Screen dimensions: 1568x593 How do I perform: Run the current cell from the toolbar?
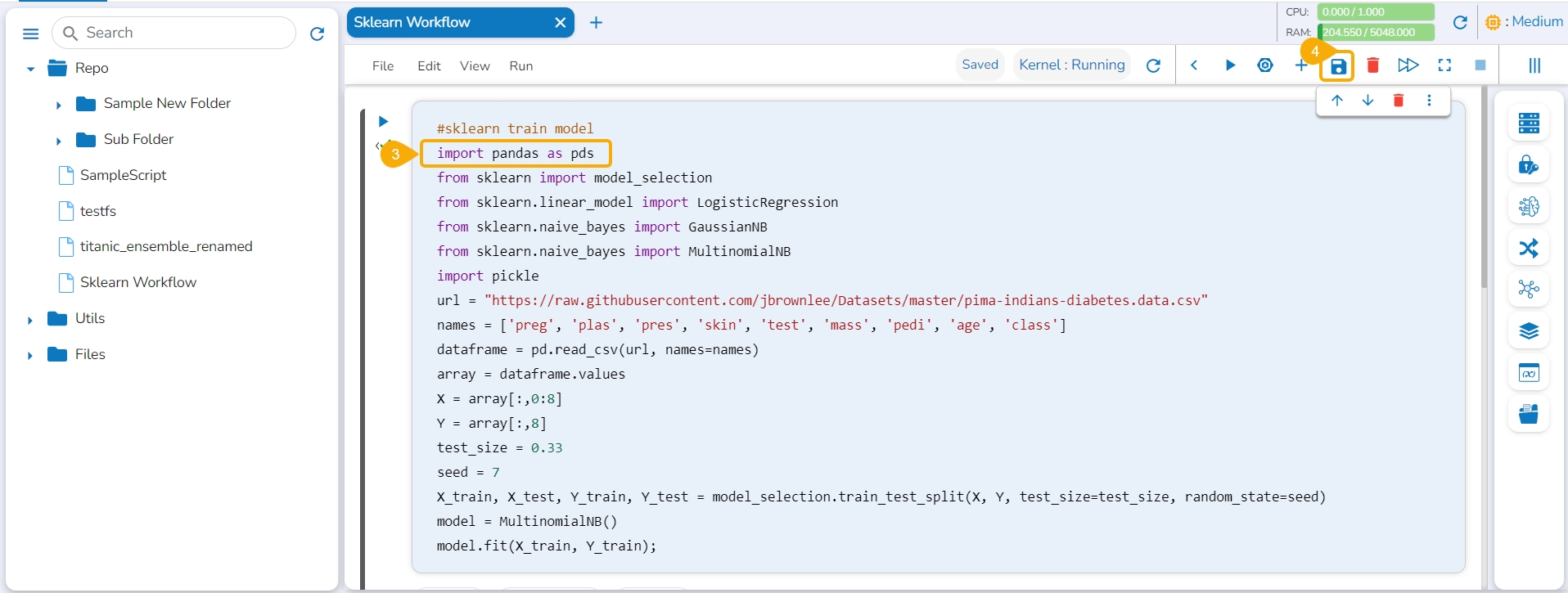coord(1229,65)
